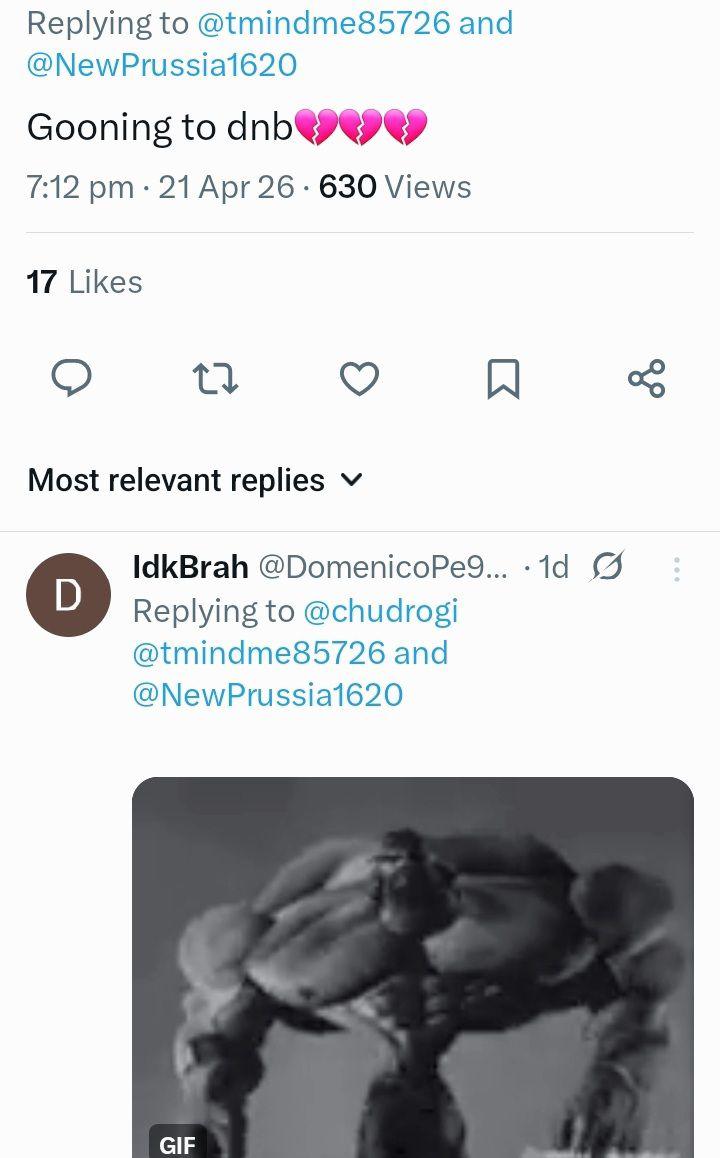Viewport: 720px width, 1158px height.
Task: Tap the GIF badge on the image
Action: click(x=177, y=1142)
